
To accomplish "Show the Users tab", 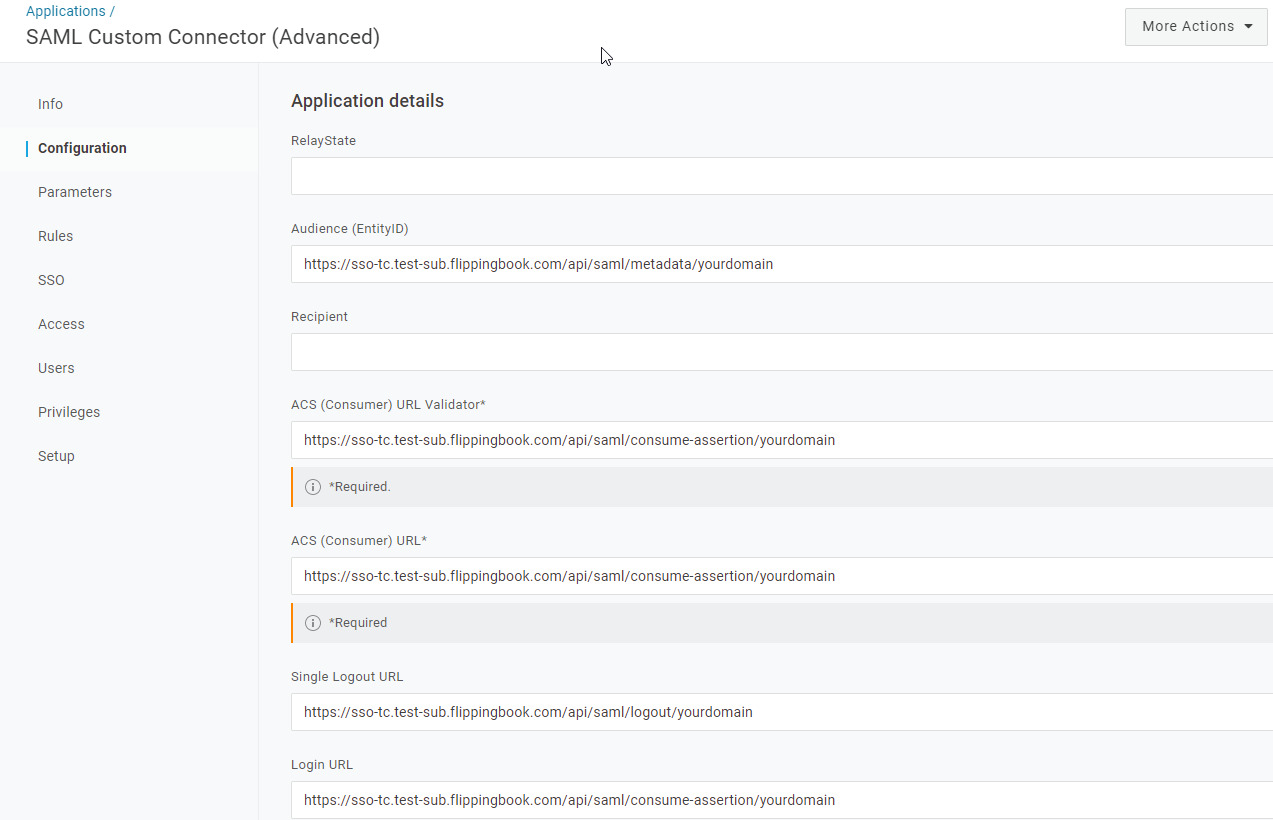I will point(56,368).
